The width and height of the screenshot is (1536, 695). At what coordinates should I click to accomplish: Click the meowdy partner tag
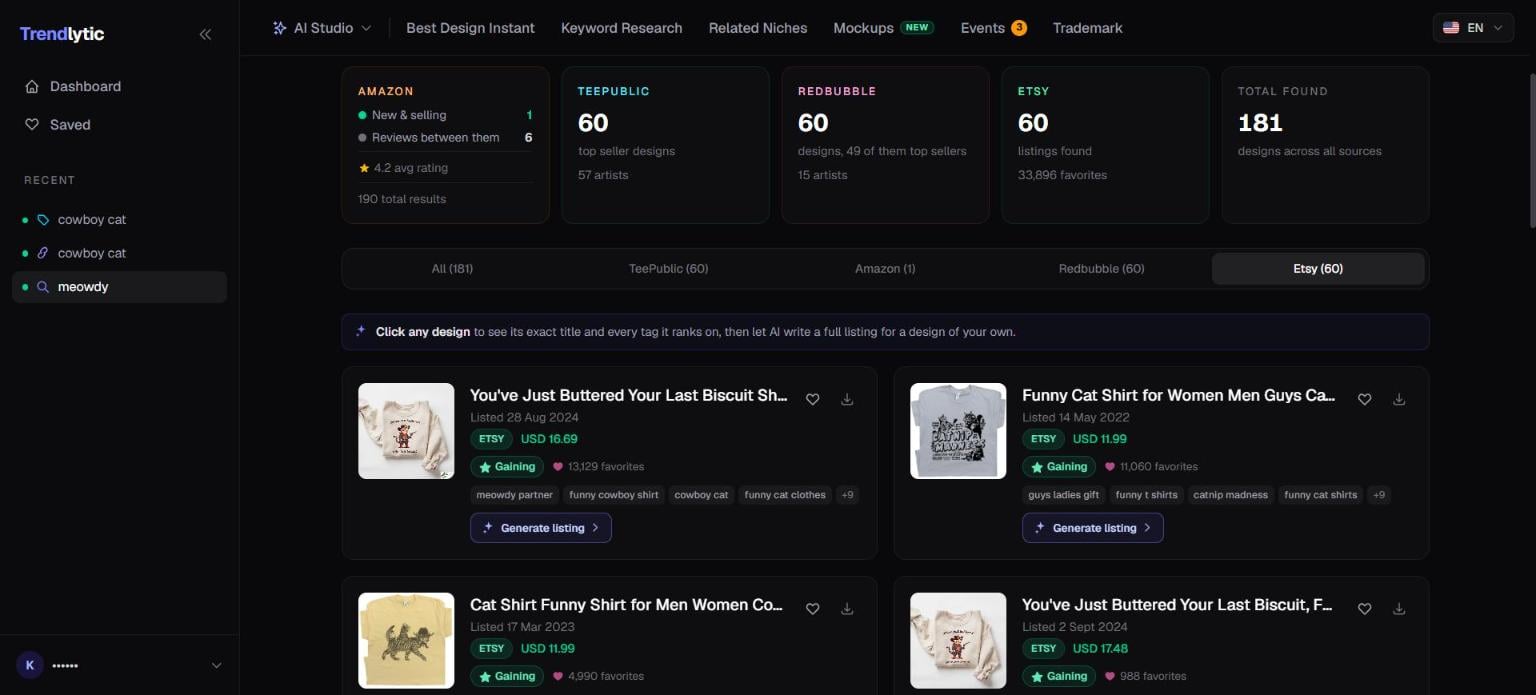point(515,495)
